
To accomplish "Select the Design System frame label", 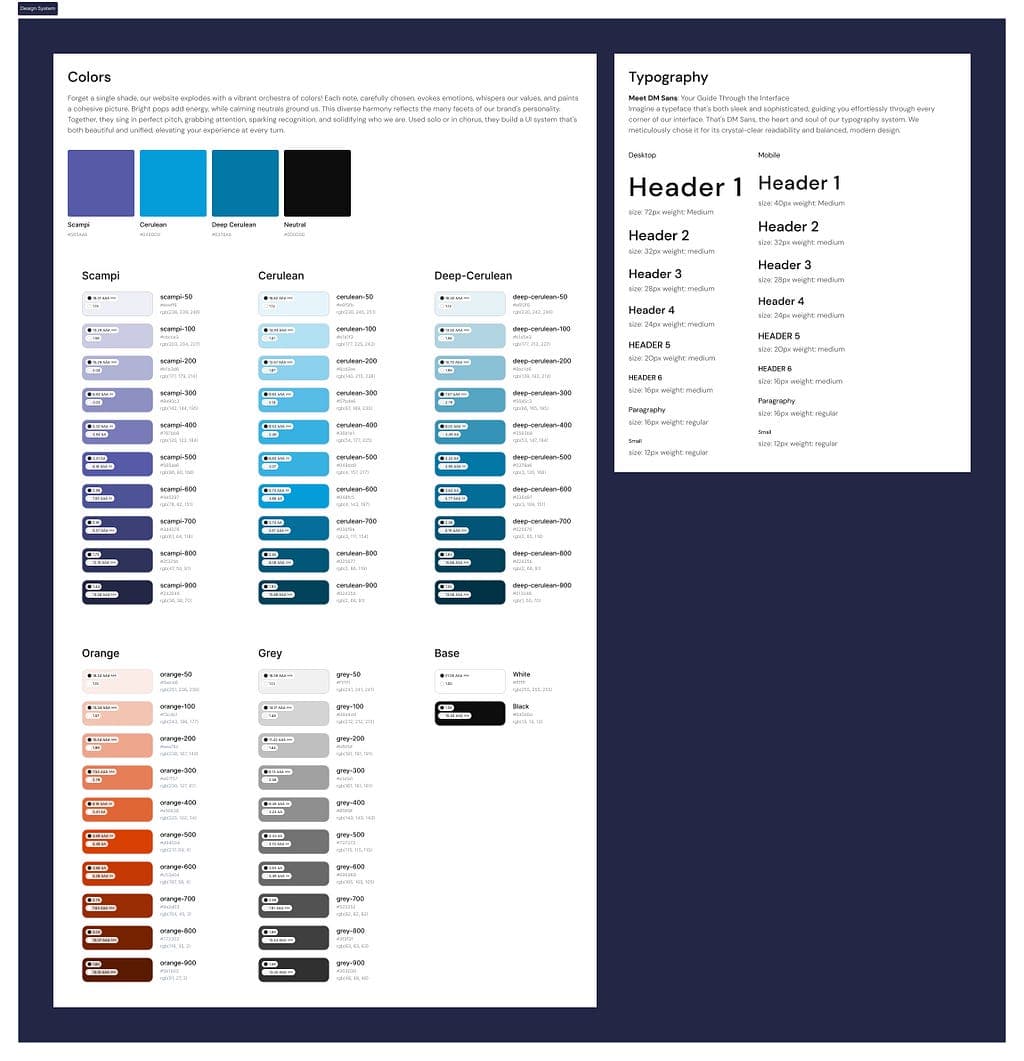I will (37, 8).
